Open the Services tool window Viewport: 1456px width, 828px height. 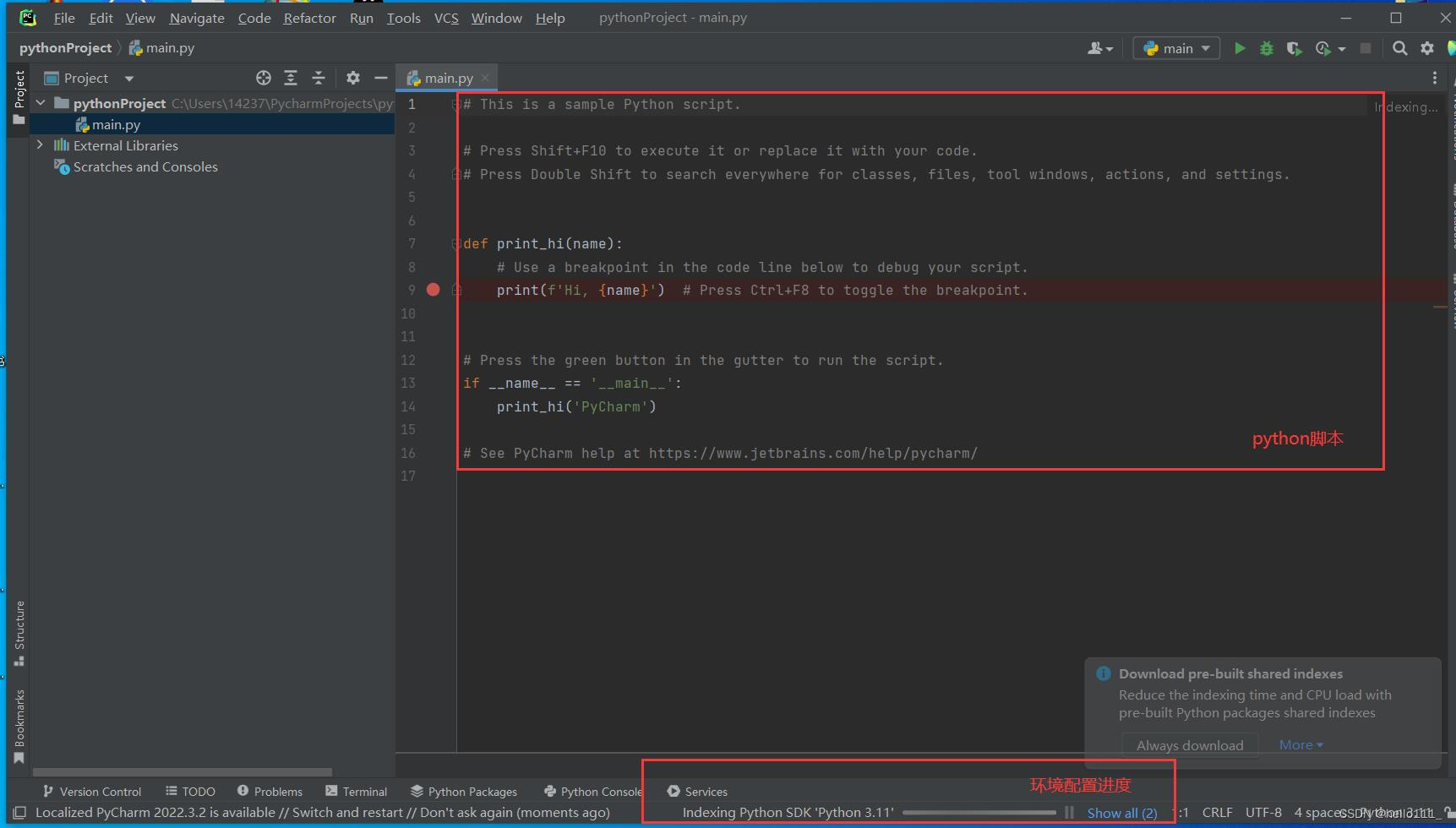(697, 792)
